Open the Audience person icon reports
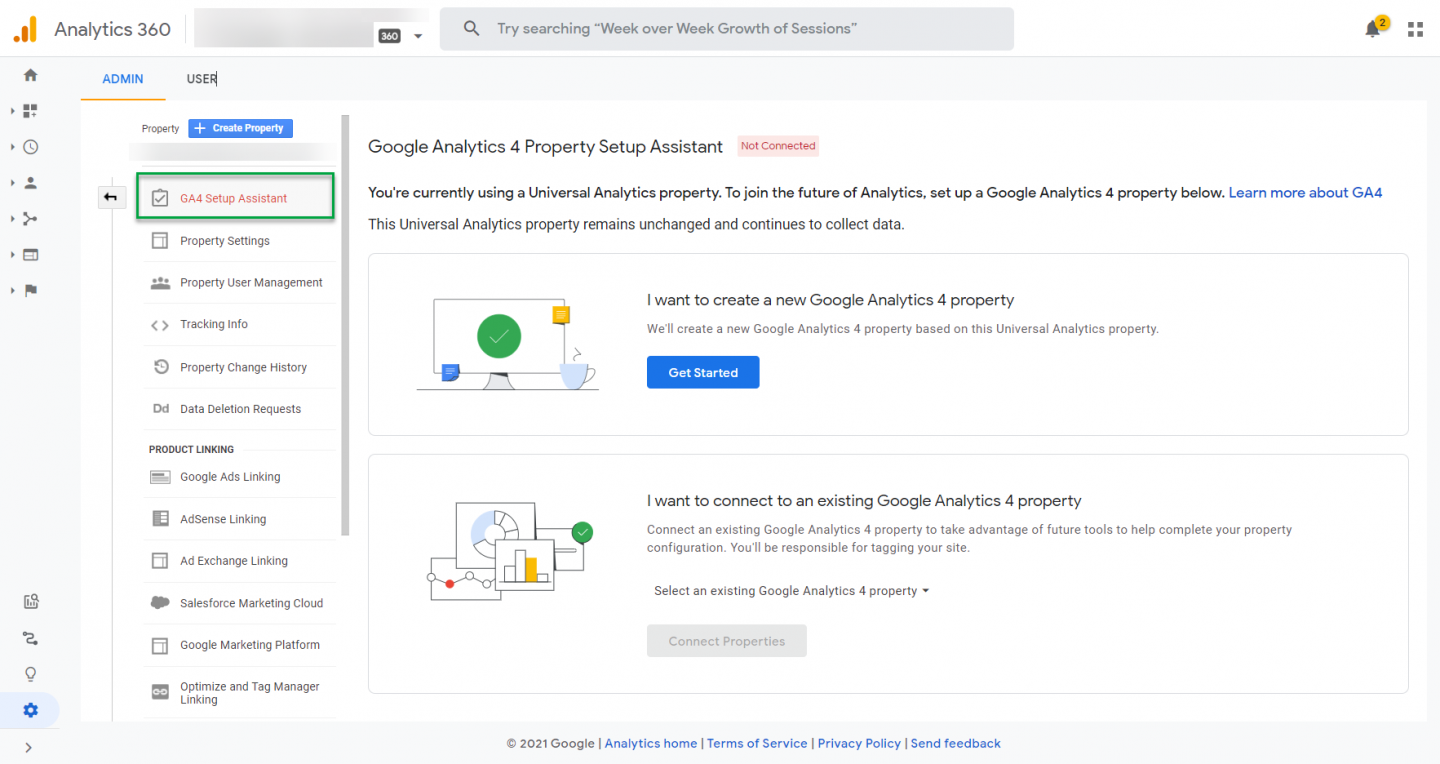Viewport: 1440px width, 764px height. (x=31, y=183)
